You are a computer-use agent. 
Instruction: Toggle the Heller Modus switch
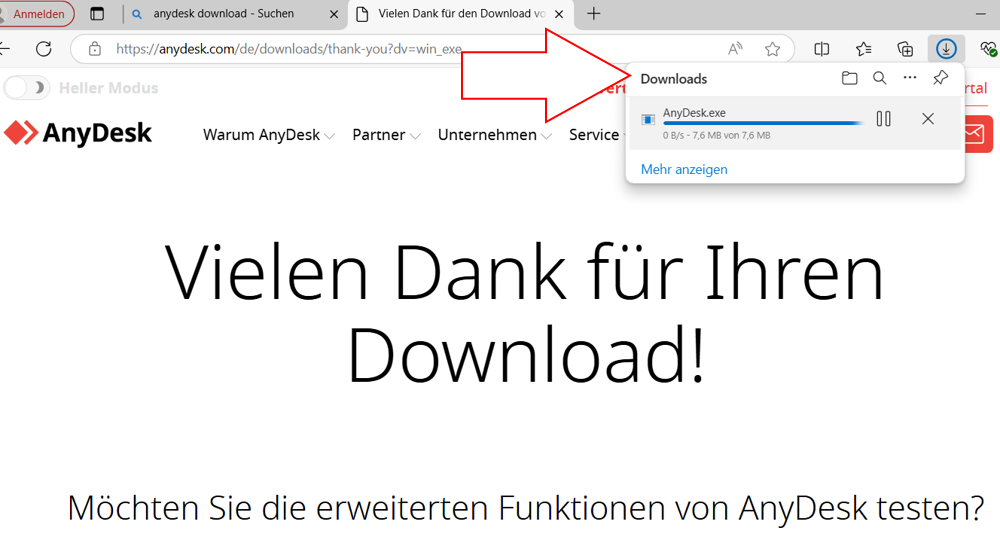click(x=27, y=88)
